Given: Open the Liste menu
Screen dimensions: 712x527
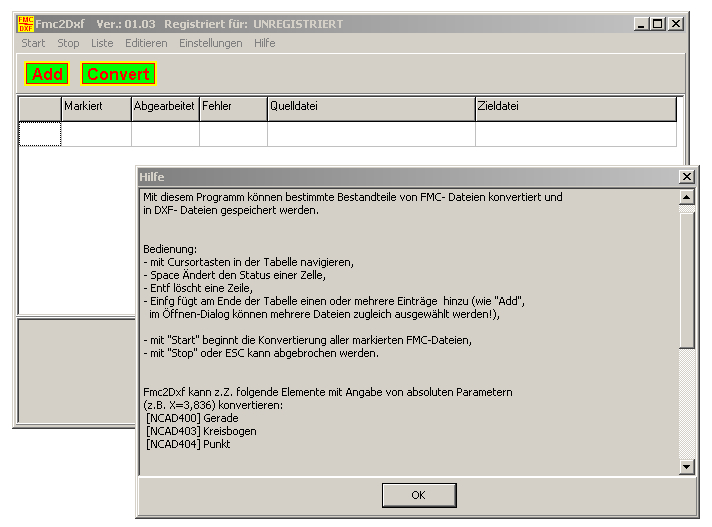Looking at the screenshot, I should click(102, 43).
